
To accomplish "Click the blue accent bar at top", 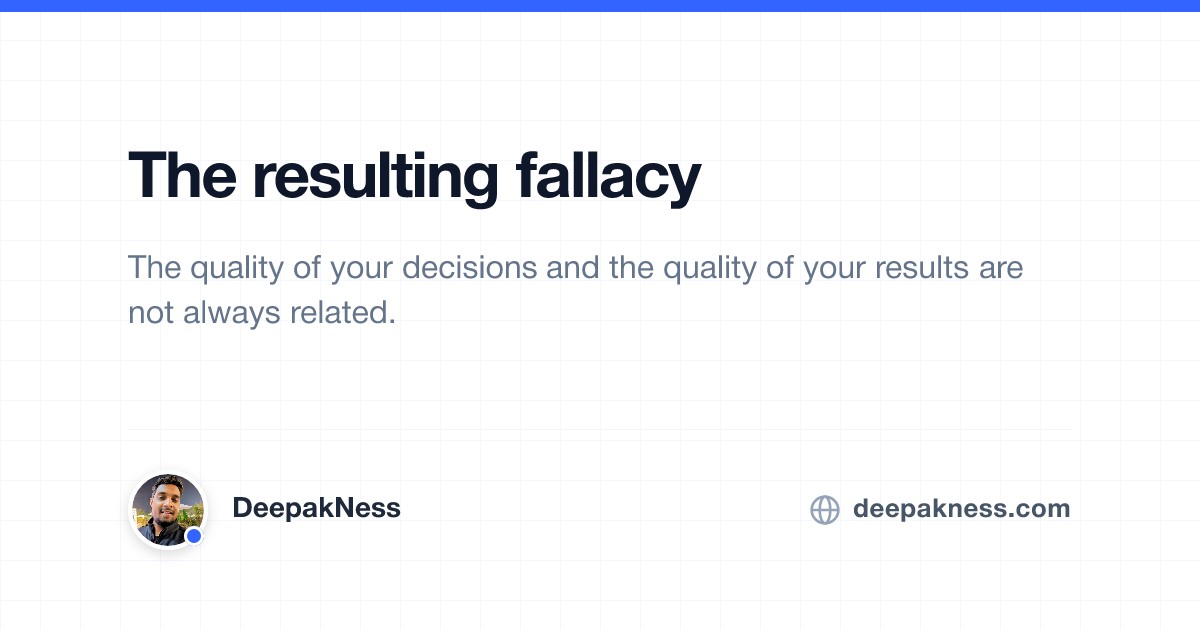I will [x=600, y=6].
